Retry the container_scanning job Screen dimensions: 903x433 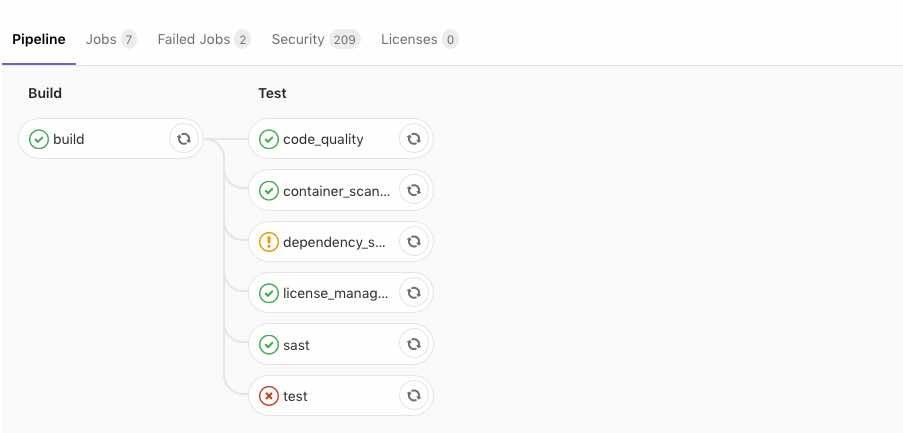413,190
